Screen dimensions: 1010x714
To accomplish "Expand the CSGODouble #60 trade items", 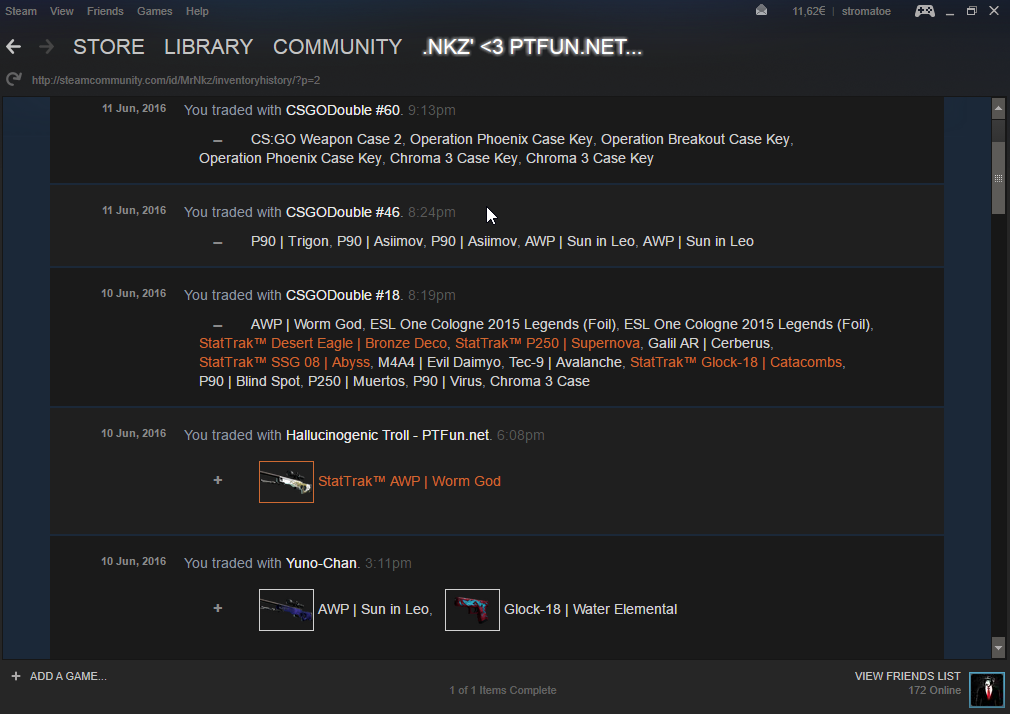I will [x=218, y=140].
